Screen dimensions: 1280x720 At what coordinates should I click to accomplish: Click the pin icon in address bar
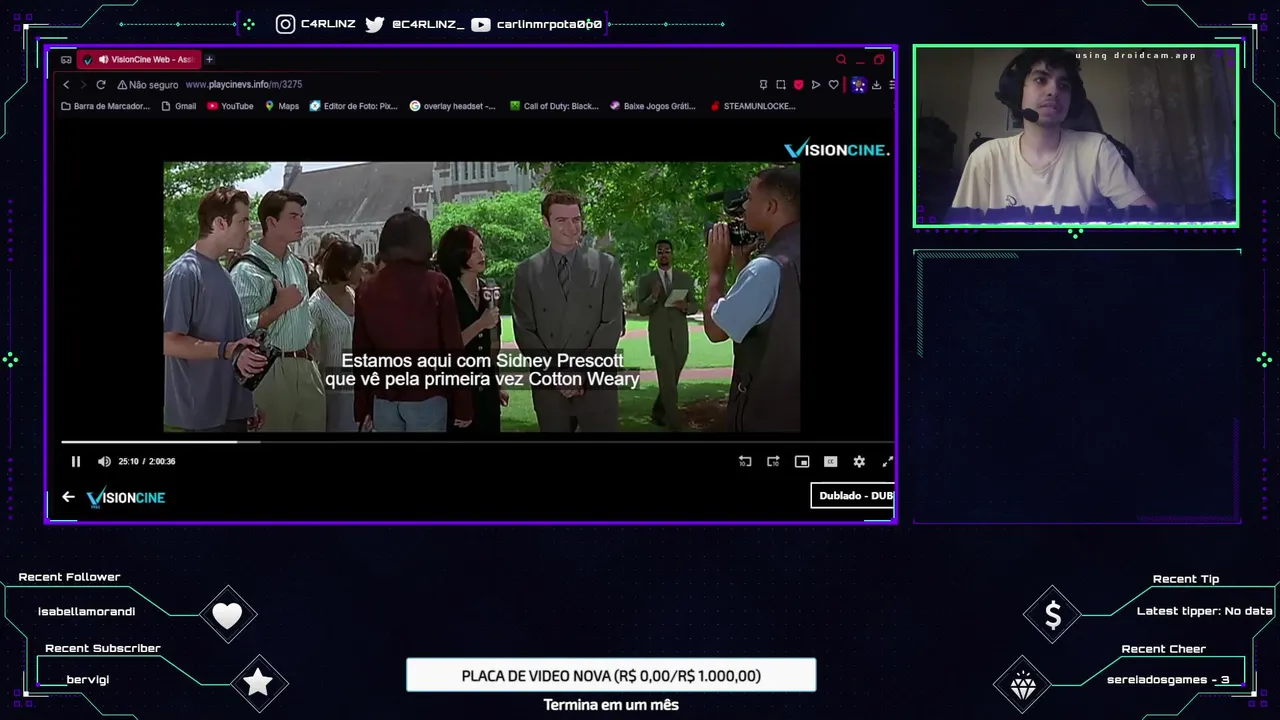point(763,85)
